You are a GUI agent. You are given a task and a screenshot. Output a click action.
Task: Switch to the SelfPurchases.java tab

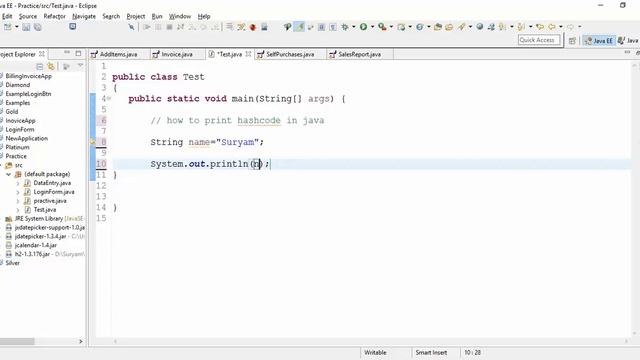pyautogui.click(x=290, y=54)
